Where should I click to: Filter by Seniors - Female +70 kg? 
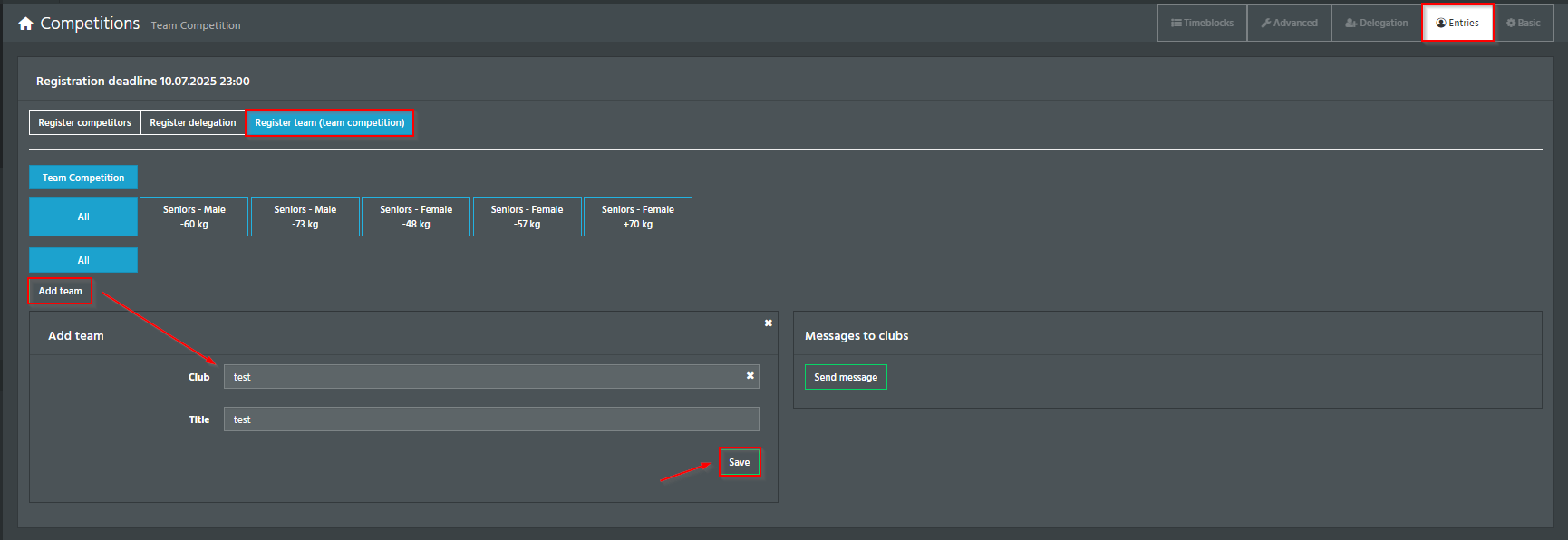tap(638, 217)
